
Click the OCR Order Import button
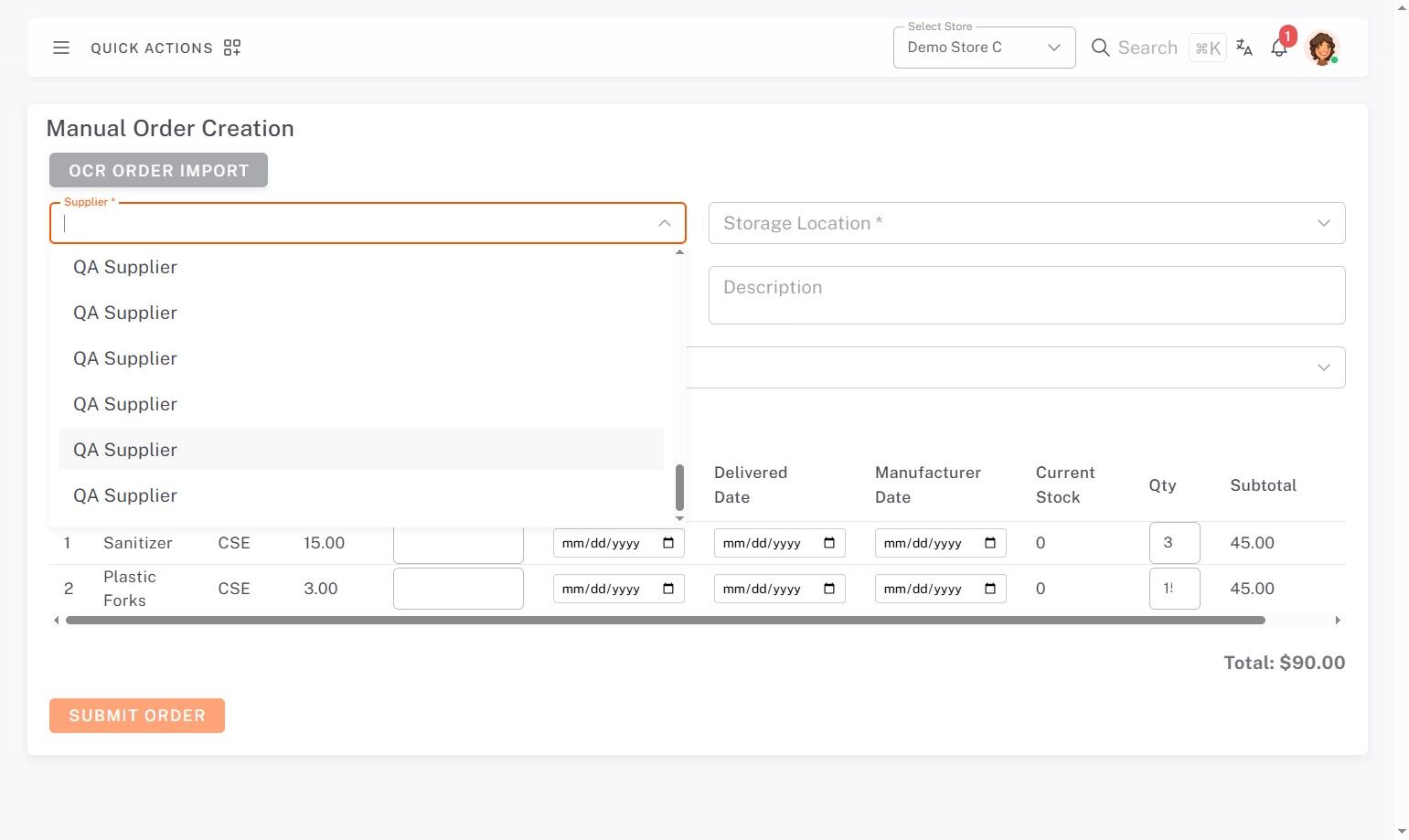[x=158, y=170]
